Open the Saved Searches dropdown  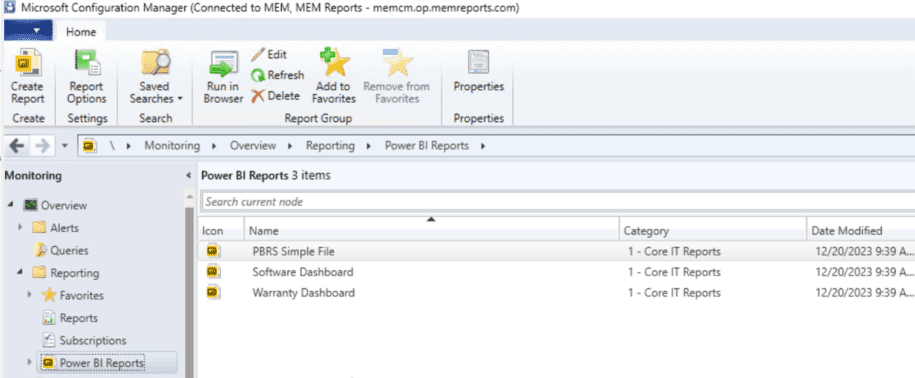pos(156,77)
